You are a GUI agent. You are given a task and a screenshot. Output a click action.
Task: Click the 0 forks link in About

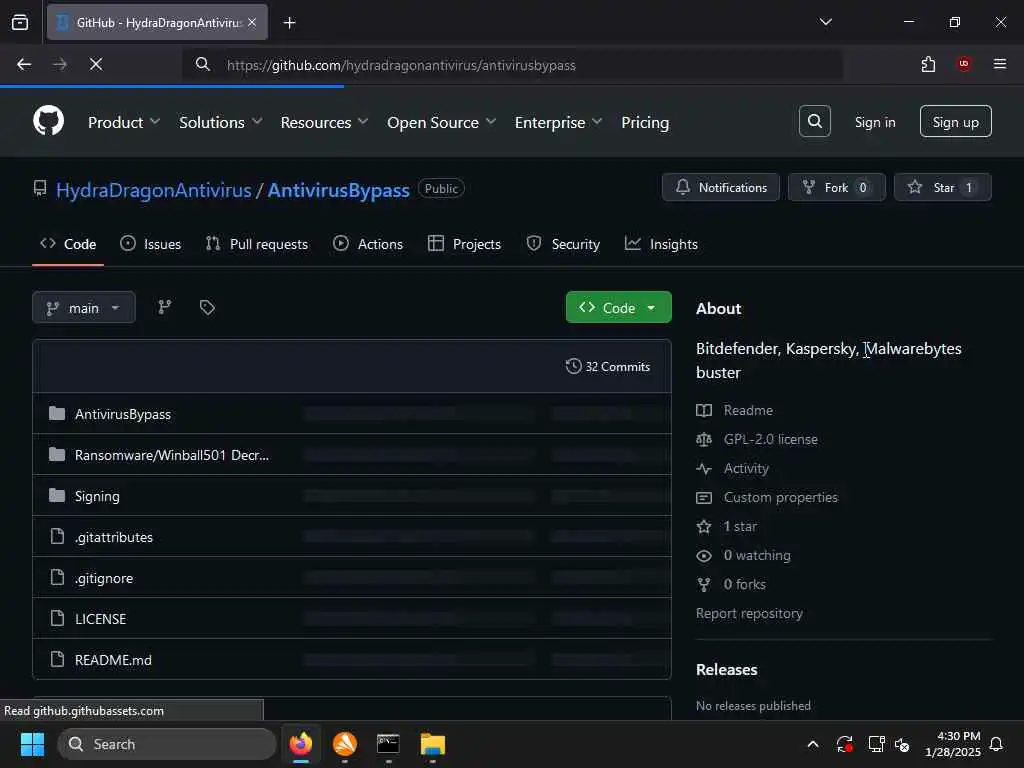pos(731,584)
